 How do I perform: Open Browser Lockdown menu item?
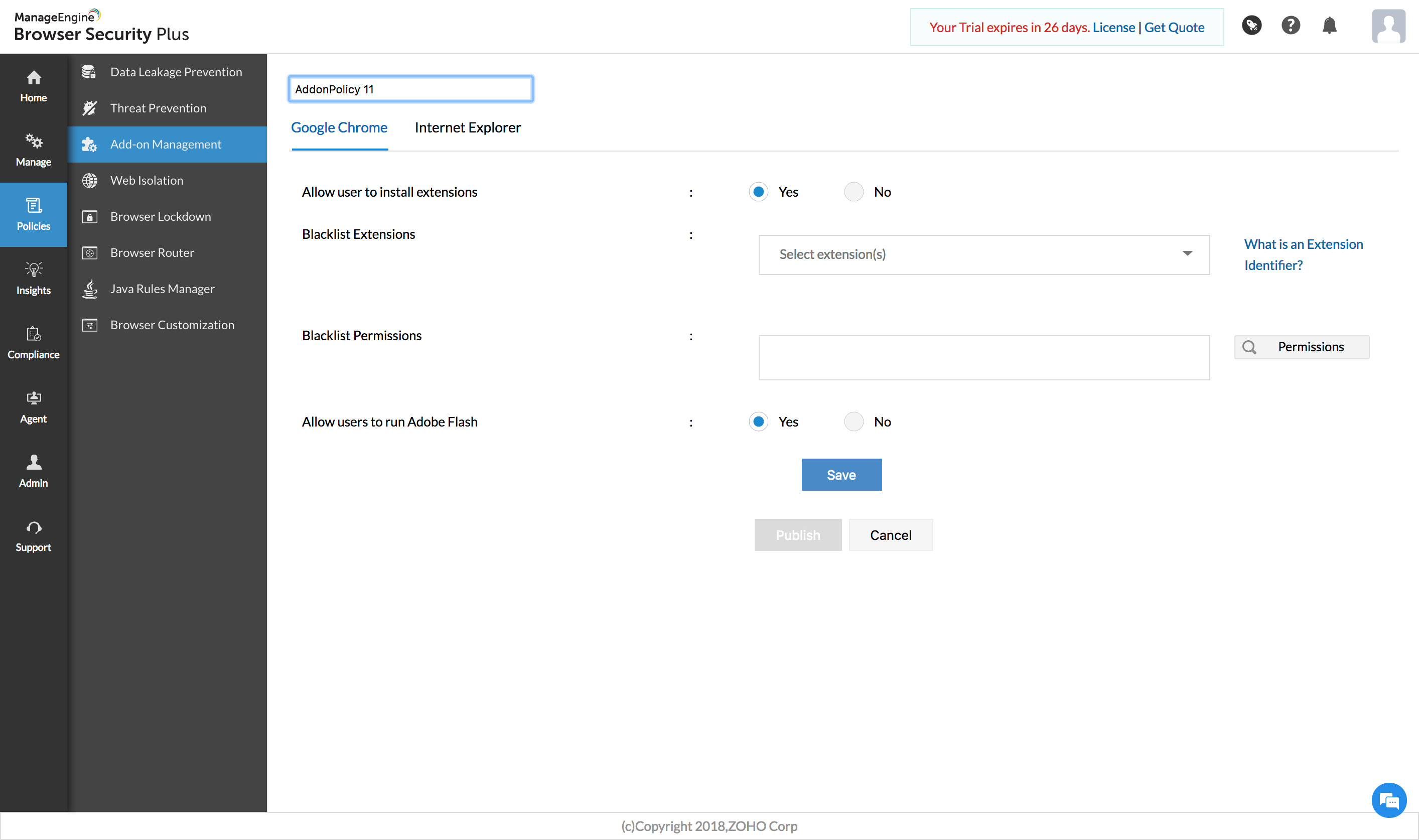click(167, 217)
